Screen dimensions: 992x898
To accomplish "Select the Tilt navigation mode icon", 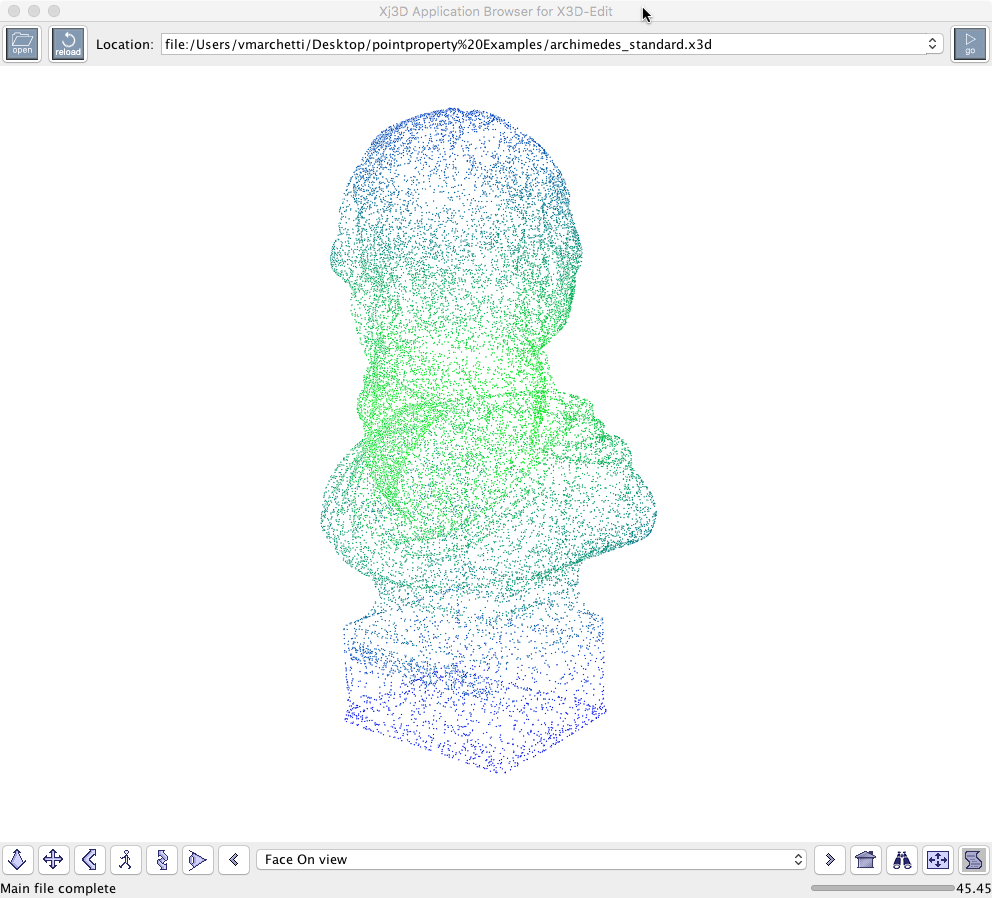I will point(90,859).
